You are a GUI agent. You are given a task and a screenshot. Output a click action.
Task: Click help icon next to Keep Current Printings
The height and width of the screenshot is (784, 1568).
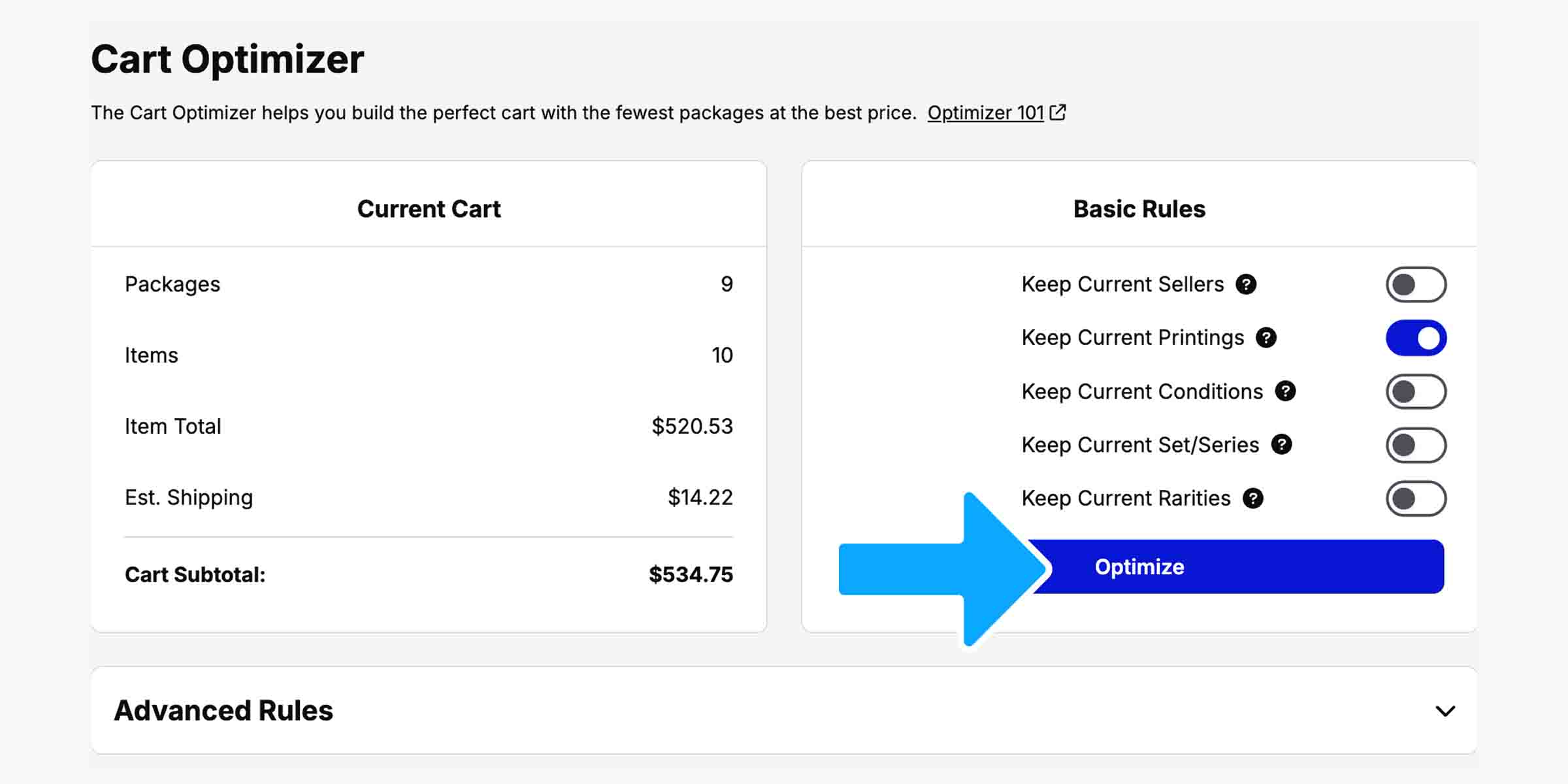pos(1266,338)
